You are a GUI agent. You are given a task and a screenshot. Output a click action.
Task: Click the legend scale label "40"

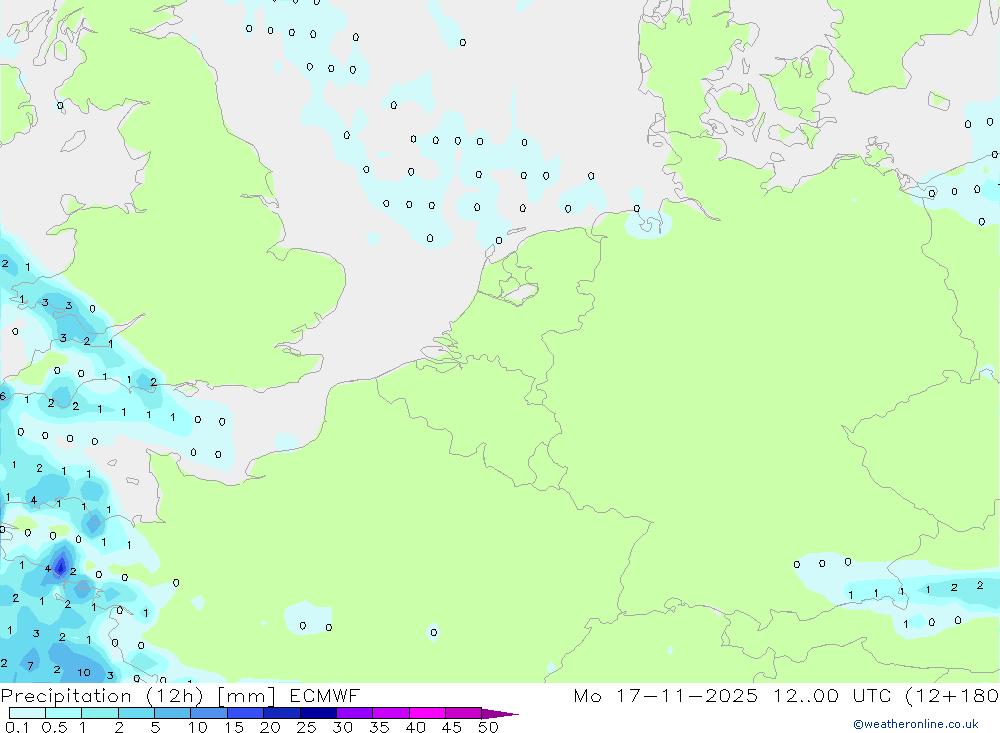pyautogui.click(x=415, y=727)
